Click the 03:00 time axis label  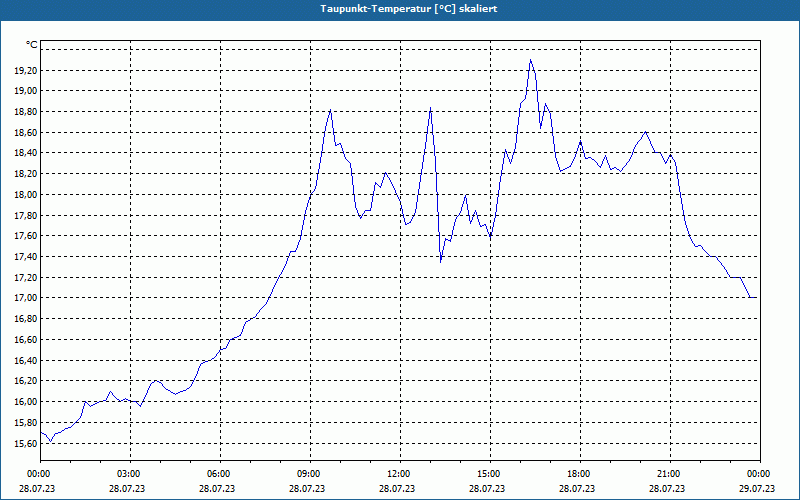[x=130, y=474]
